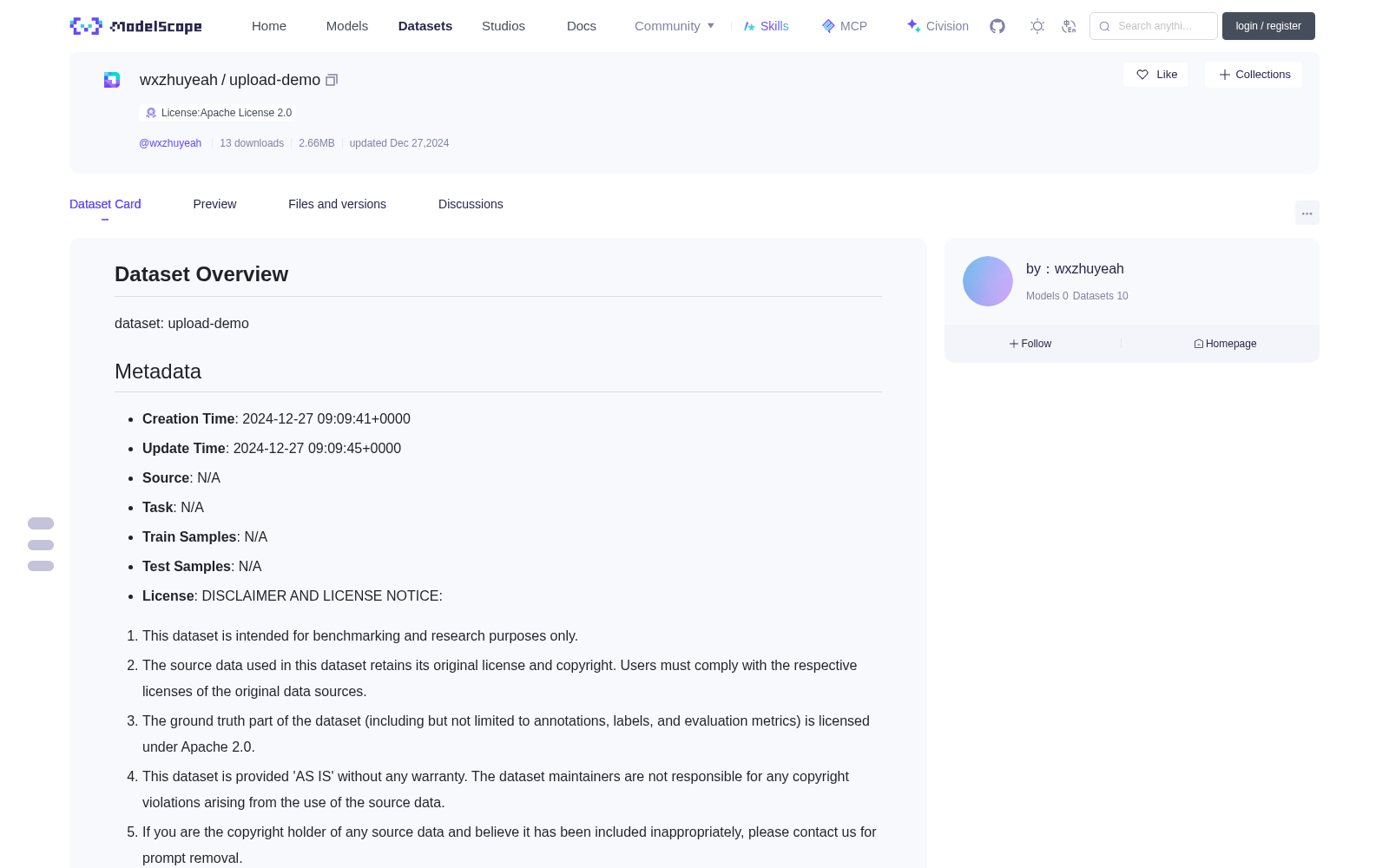The width and height of the screenshot is (1389, 868).
Task: Follow the user wxzhuyeah
Action: (x=1030, y=344)
